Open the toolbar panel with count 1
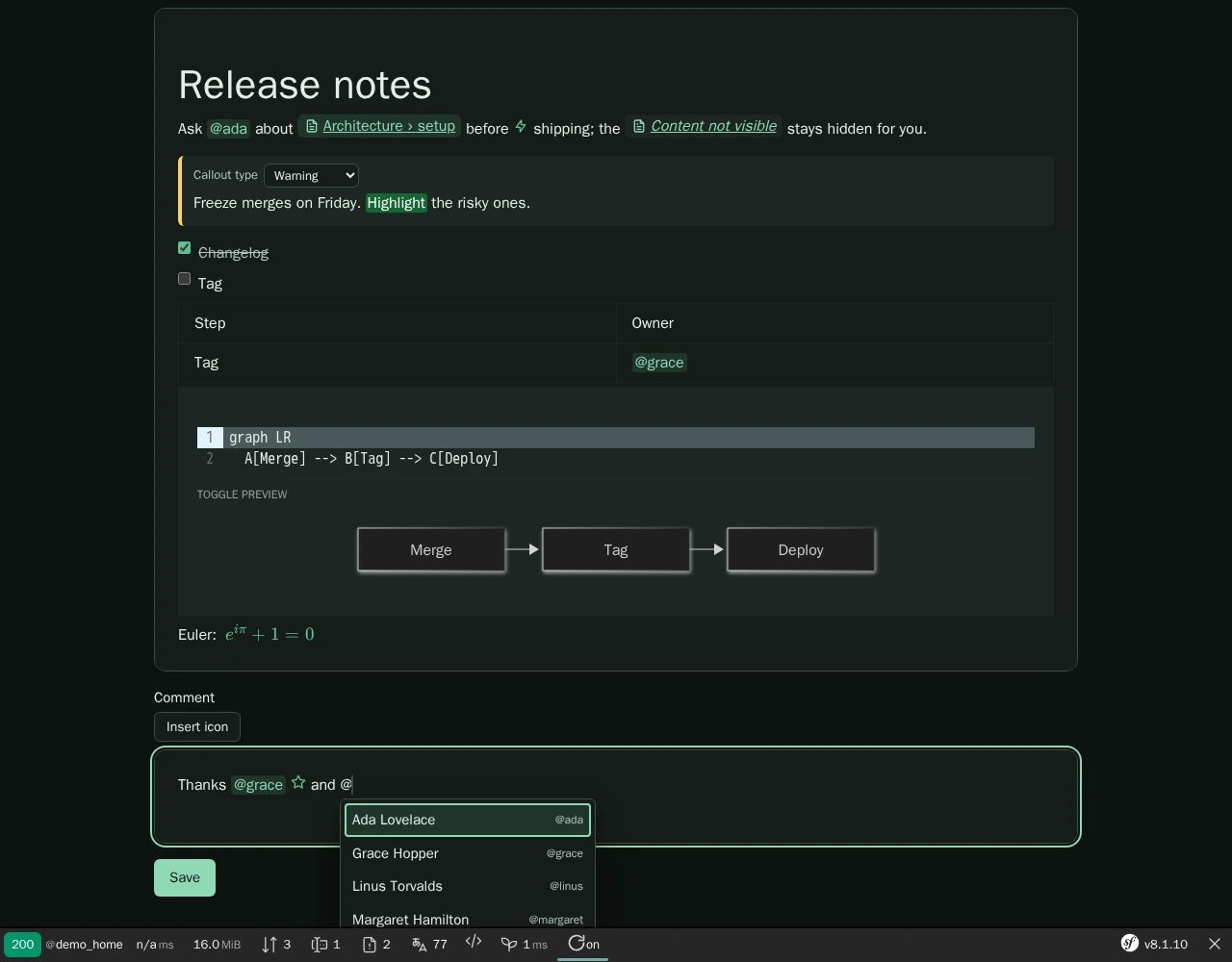 325,945
